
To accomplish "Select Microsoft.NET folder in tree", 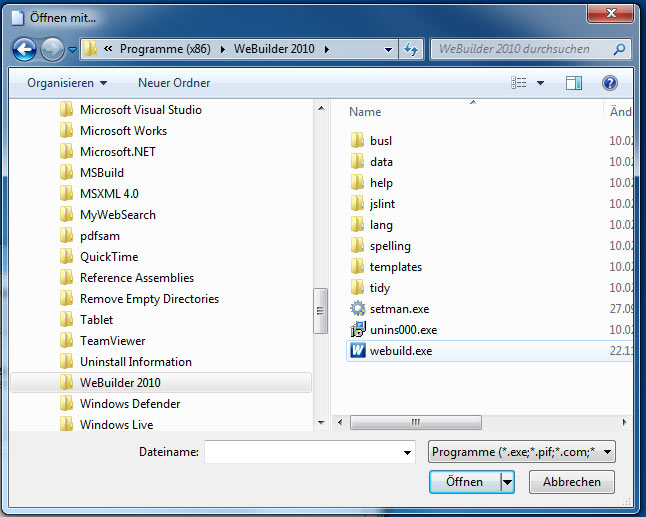I will pyautogui.click(x=118, y=152).
